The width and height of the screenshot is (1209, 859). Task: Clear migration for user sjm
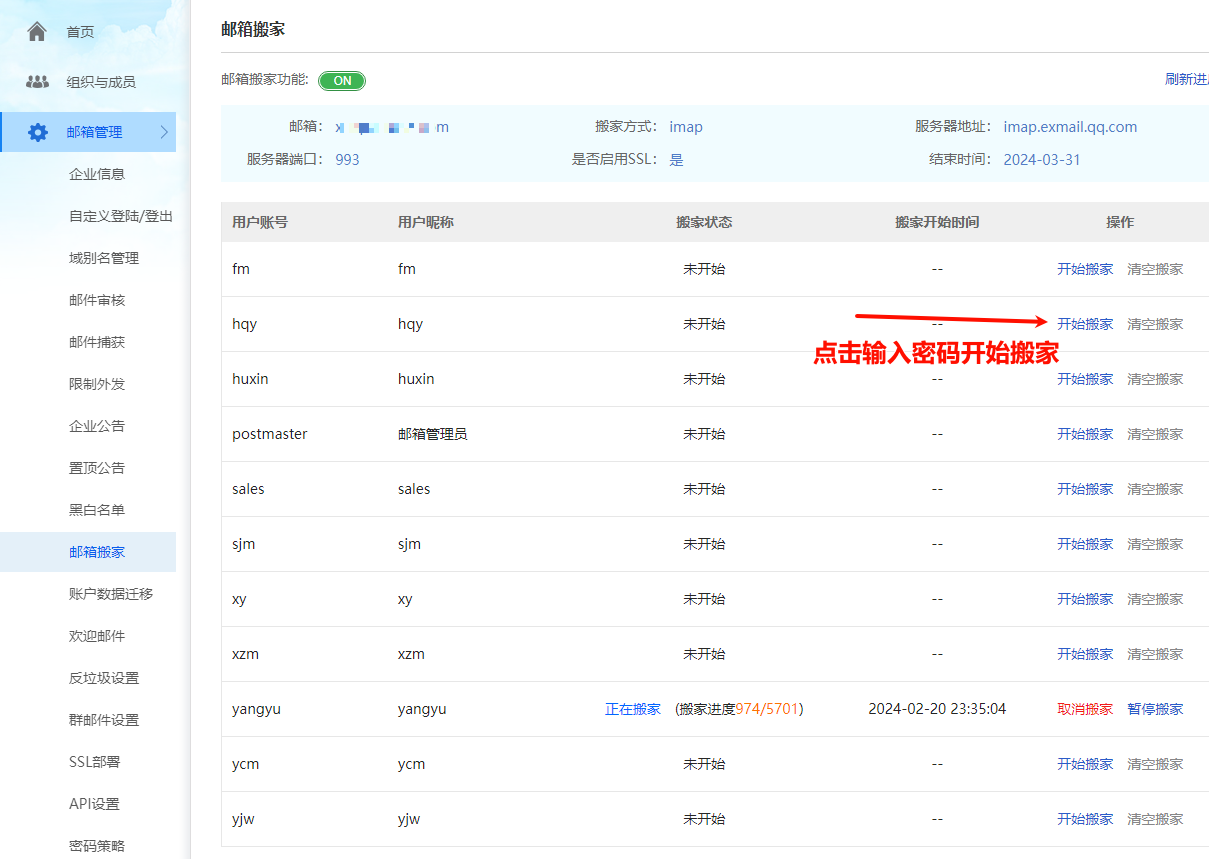coord(1155,544)
